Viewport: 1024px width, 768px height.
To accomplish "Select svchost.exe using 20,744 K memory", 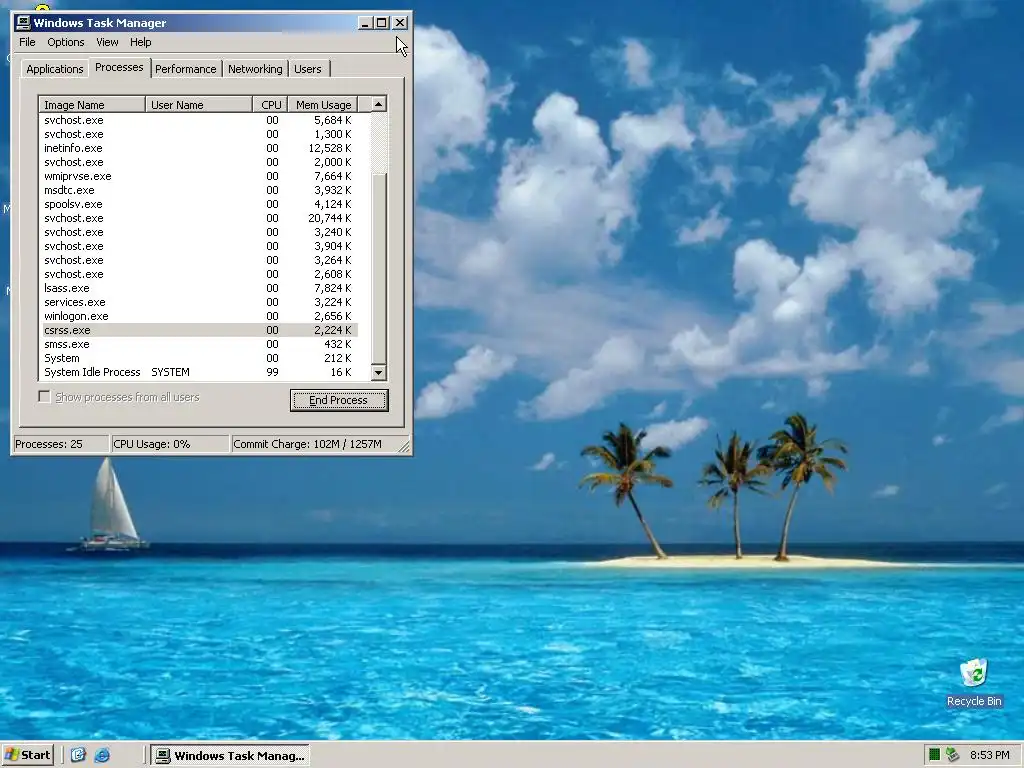I will point(199,218).
